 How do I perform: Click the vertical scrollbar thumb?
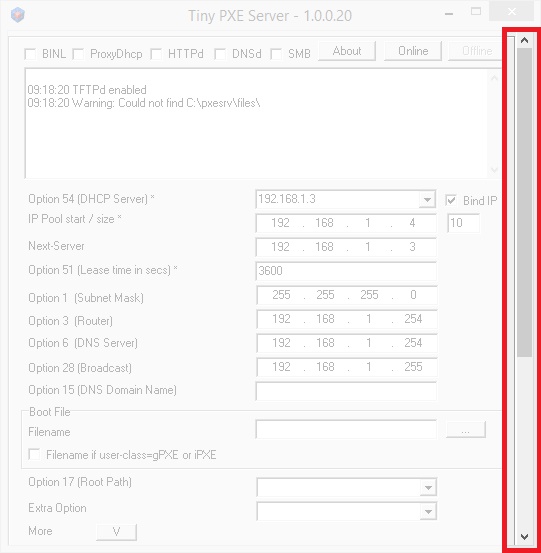[x=524, y=203]
